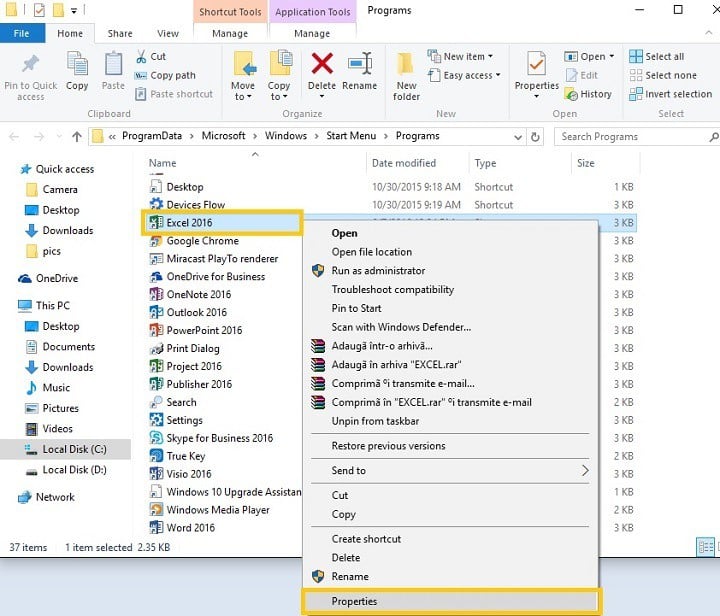Create a New folder from ribbon
The image size is (720, 616).
[x=406, y=76]
